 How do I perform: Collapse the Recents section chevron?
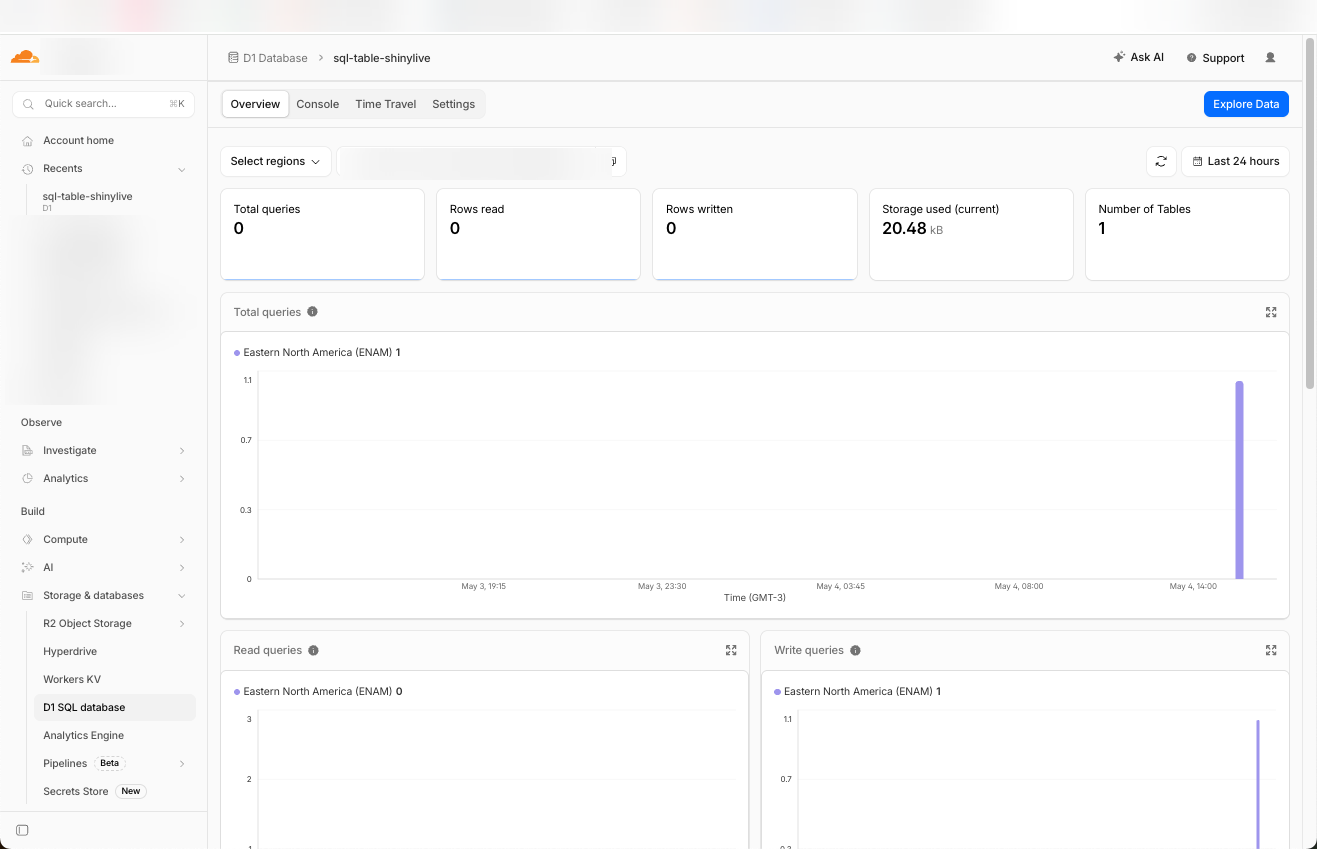(x=182, y=169)
